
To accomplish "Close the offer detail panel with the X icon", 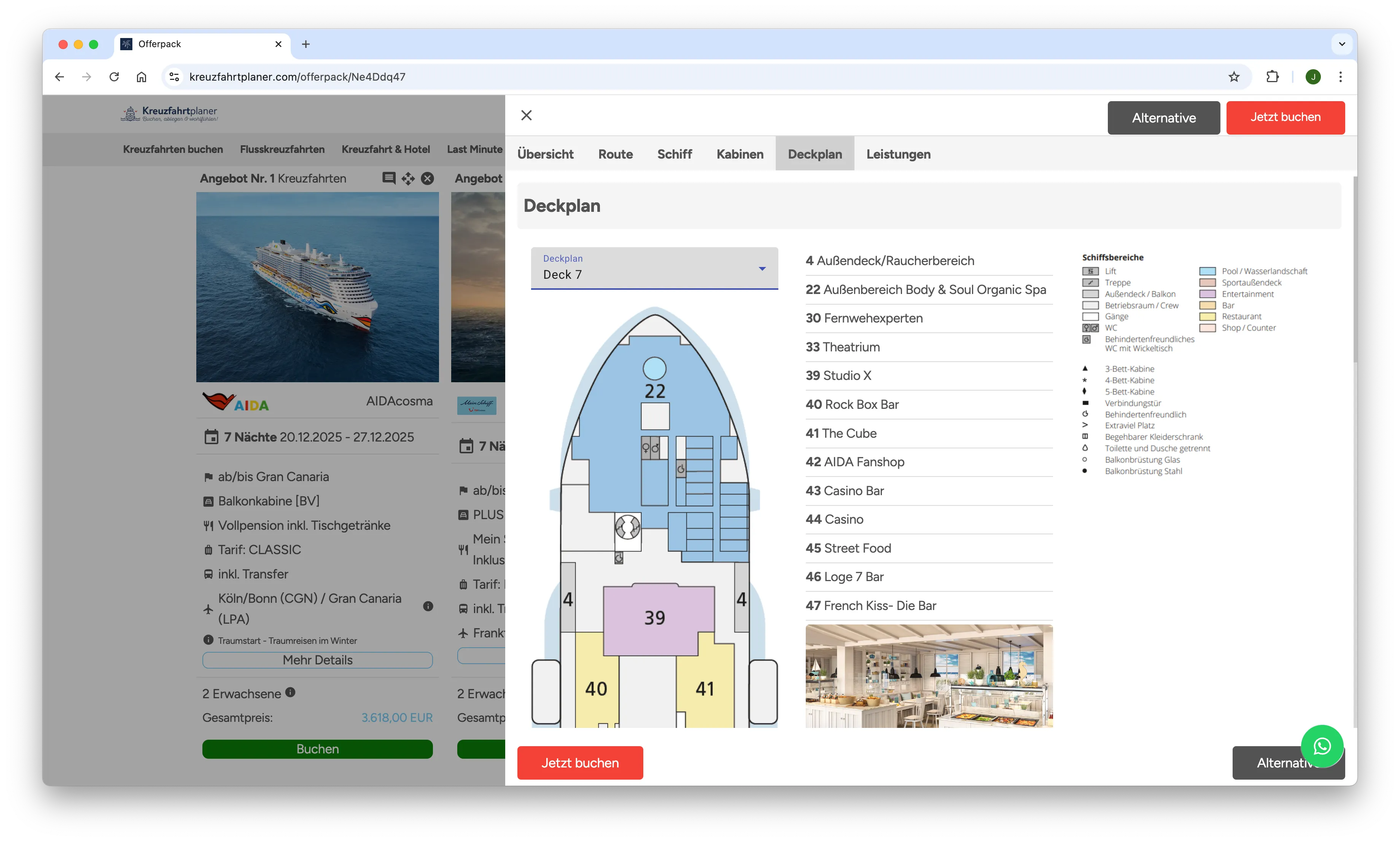I will pos(526,115).
